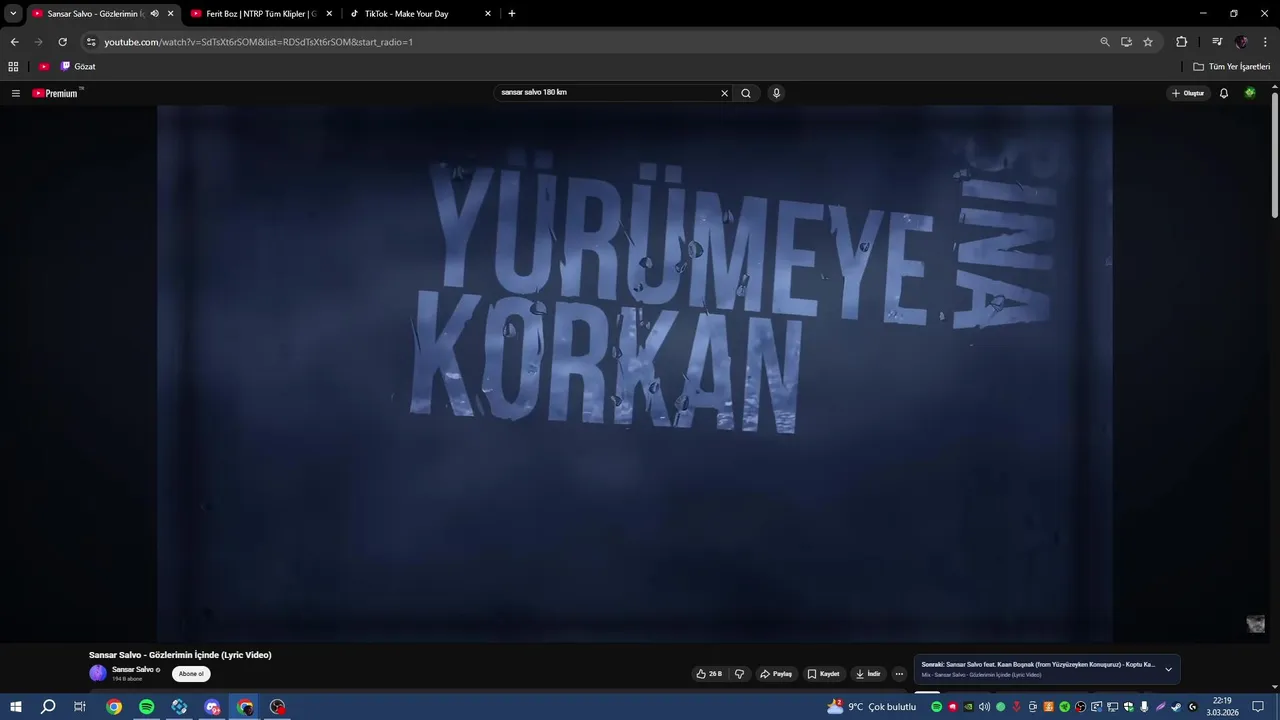Run the search with the magnifier button
The image size is (1280, 720).
(746, 93)
